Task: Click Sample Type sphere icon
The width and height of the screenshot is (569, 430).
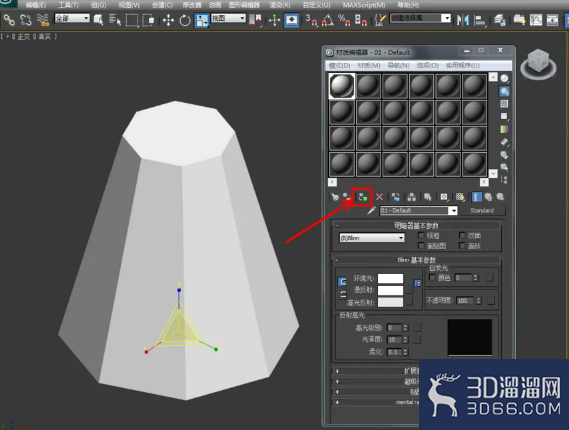Action: click(x=504, y=79)
